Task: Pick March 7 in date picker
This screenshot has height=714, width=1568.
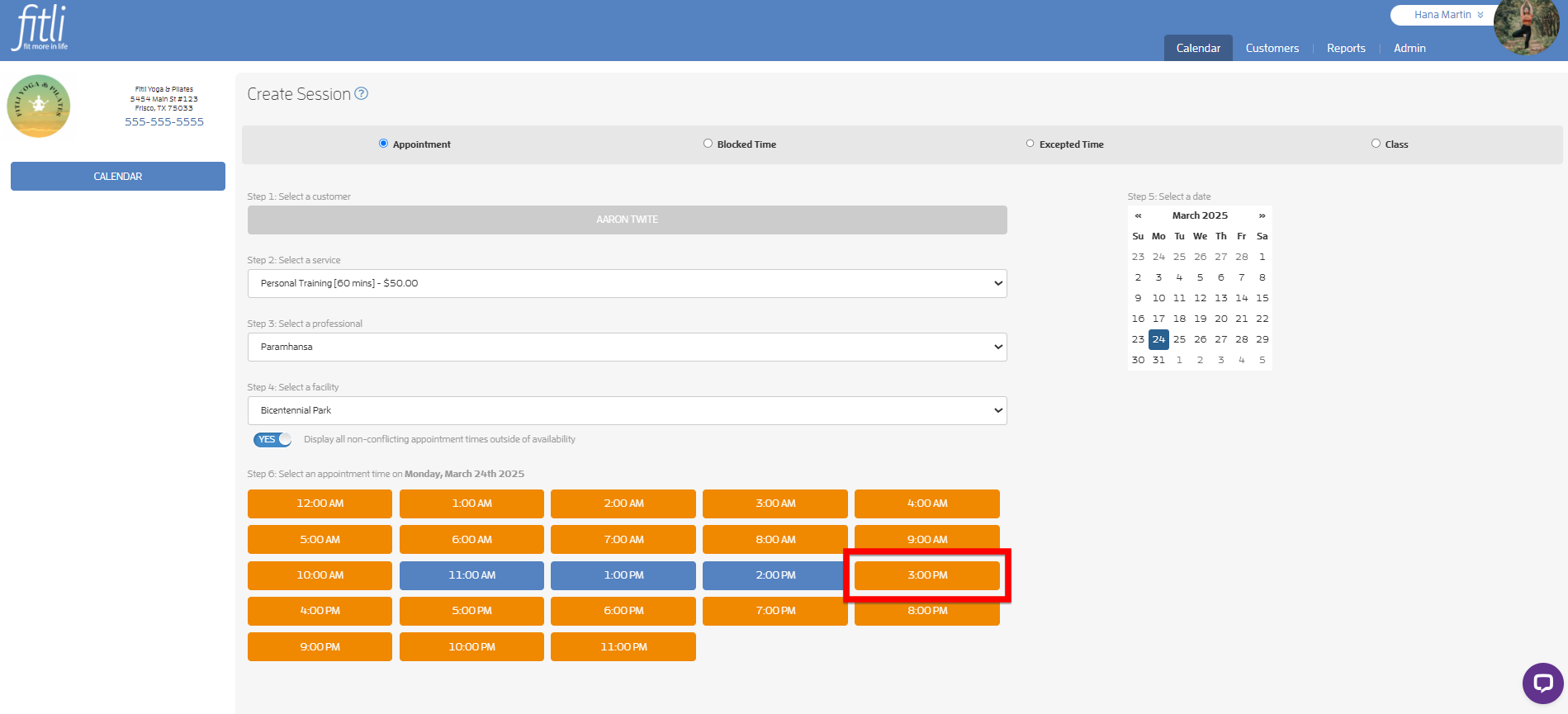Action: pyautogui.click(x=1241, y=277)
